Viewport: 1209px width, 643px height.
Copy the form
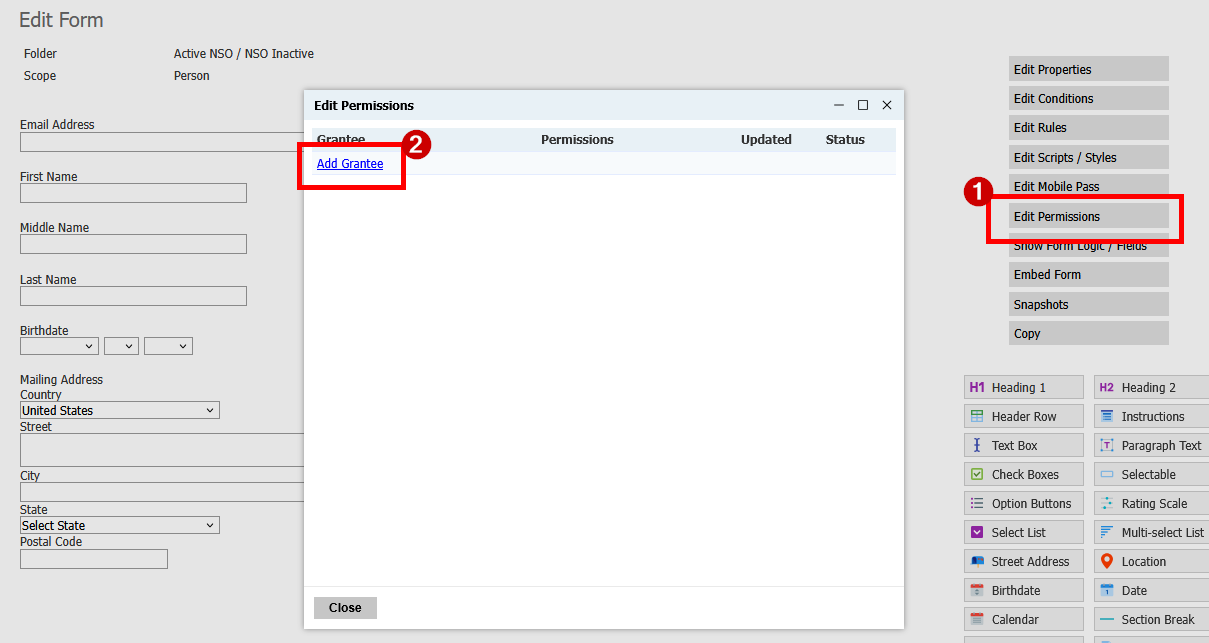point(1088,333)
